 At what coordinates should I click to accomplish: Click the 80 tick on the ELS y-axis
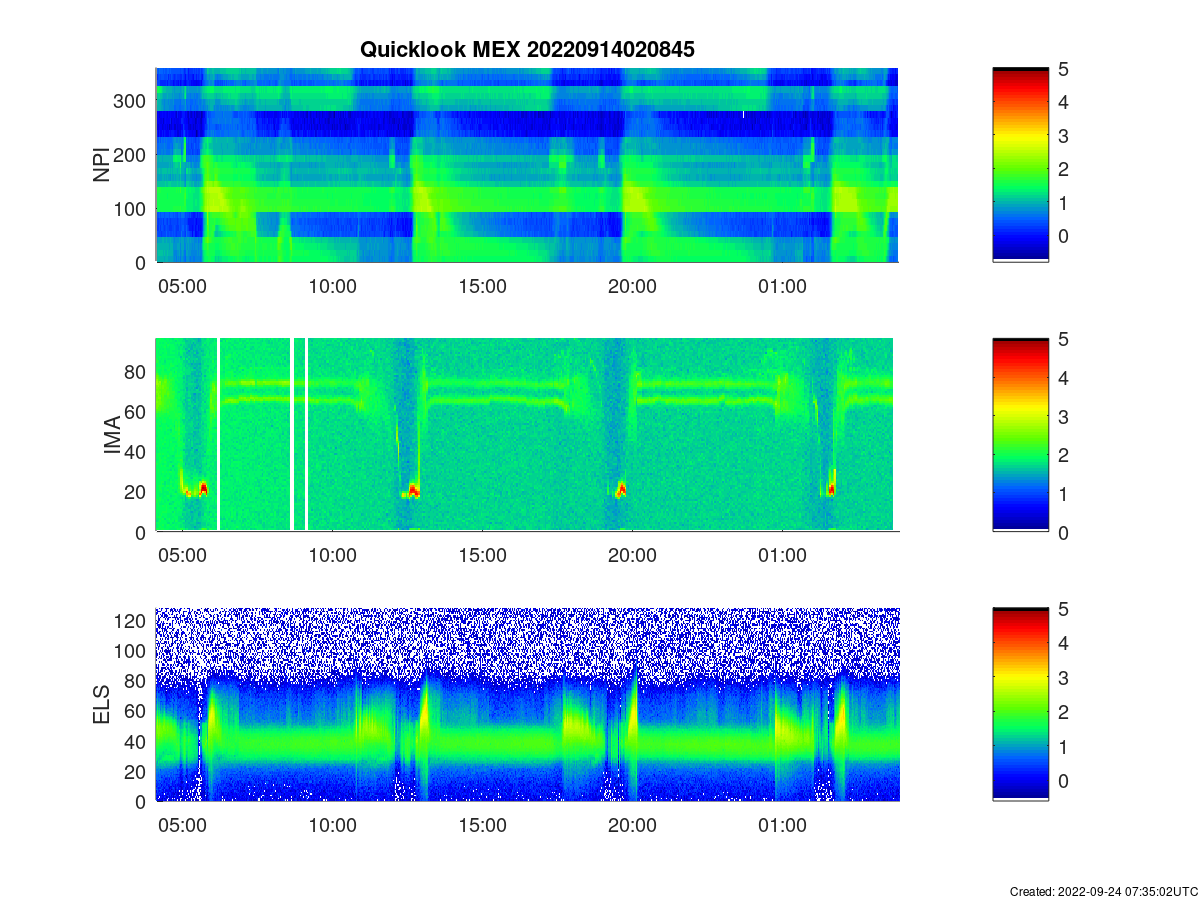coord(137,681)
